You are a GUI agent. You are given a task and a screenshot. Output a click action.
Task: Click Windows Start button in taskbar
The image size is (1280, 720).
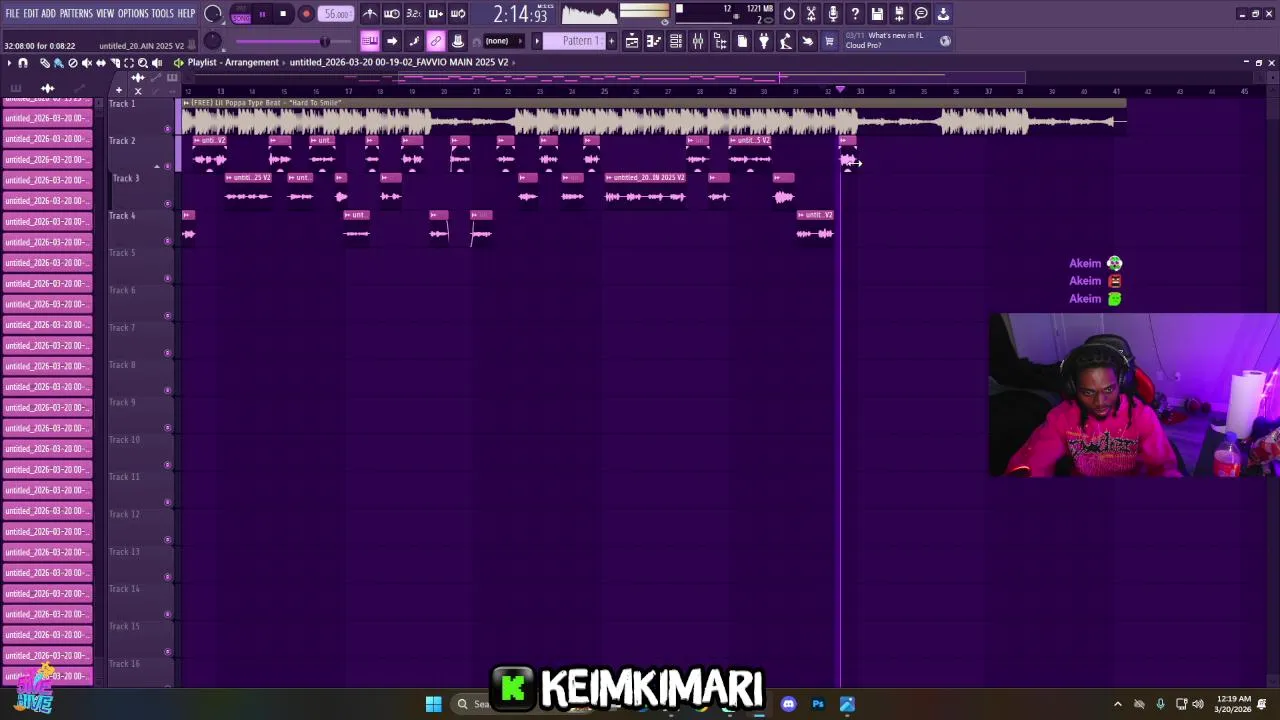pos(433,704)
